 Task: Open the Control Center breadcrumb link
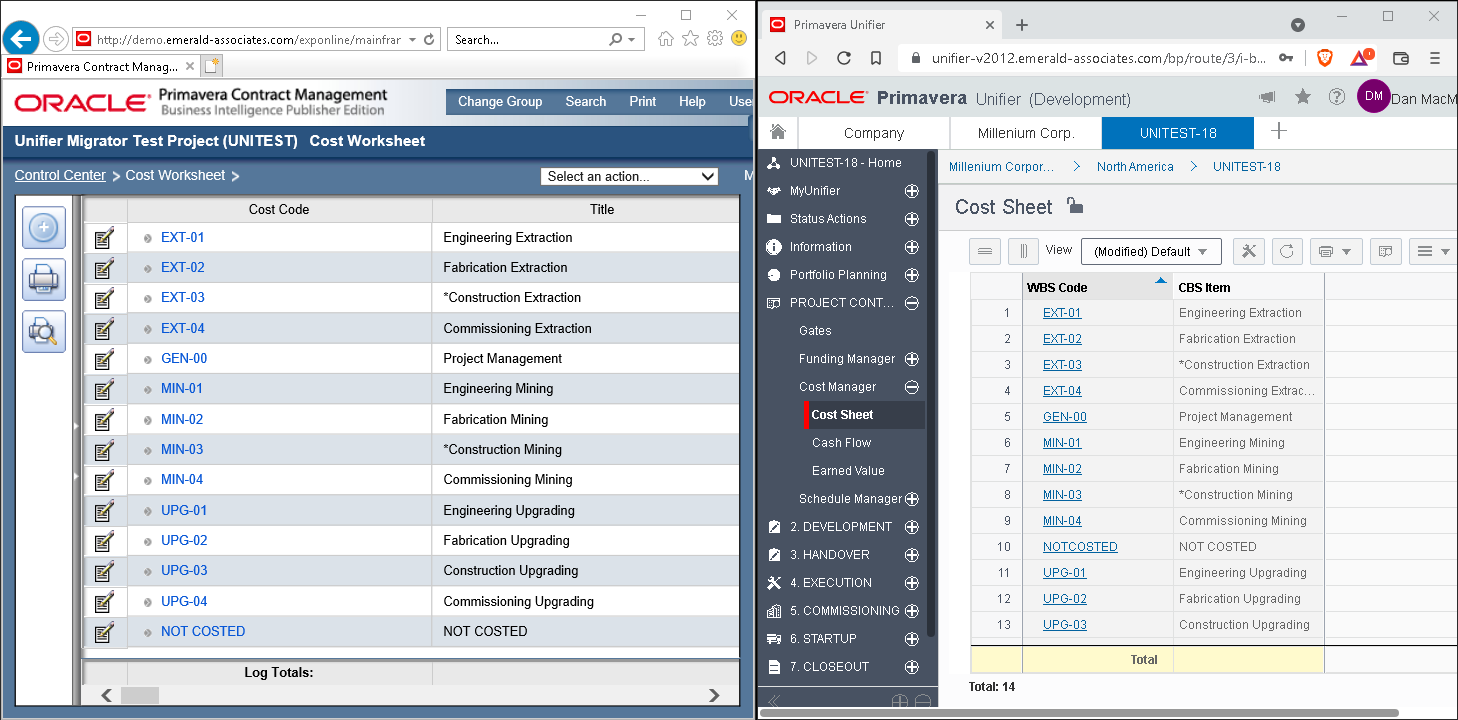click(x=60, y=175)
